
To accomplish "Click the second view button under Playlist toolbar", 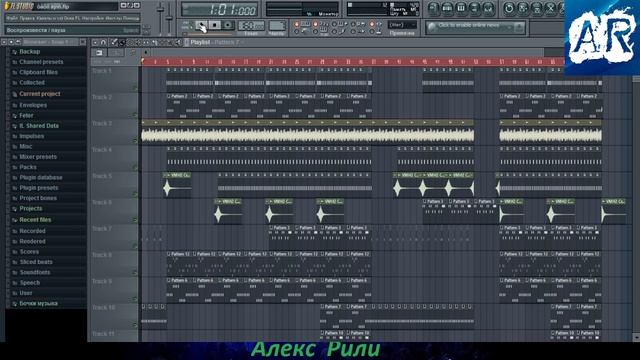I will tap(116, 53).
